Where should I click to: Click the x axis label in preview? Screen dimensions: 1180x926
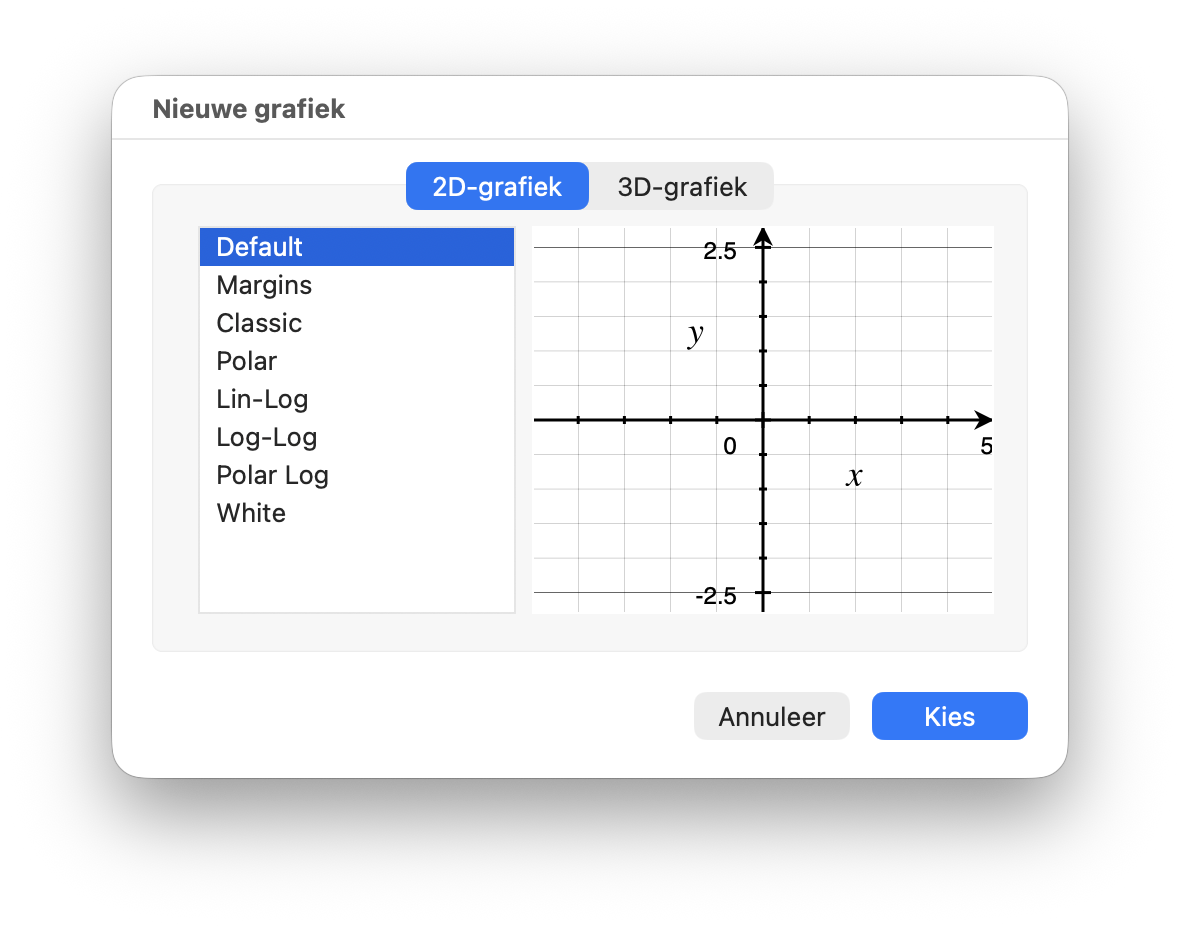click(854, 476)
